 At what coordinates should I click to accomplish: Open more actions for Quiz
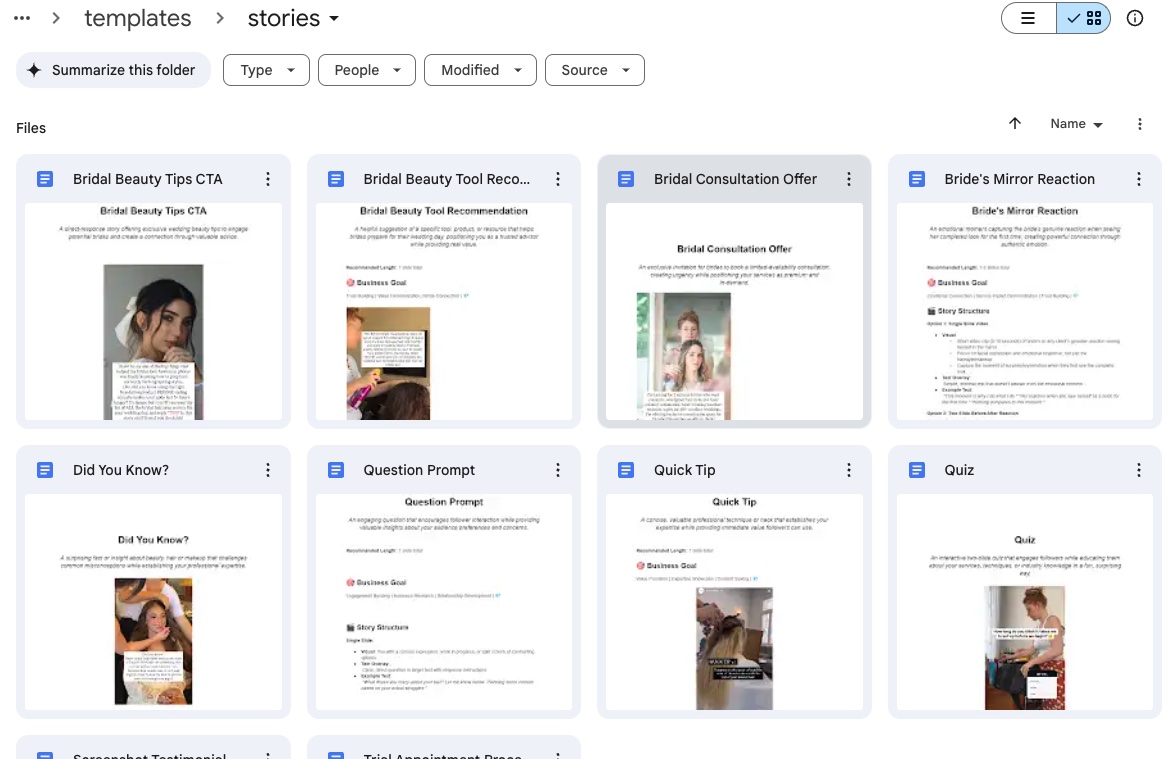[1139, 469]
